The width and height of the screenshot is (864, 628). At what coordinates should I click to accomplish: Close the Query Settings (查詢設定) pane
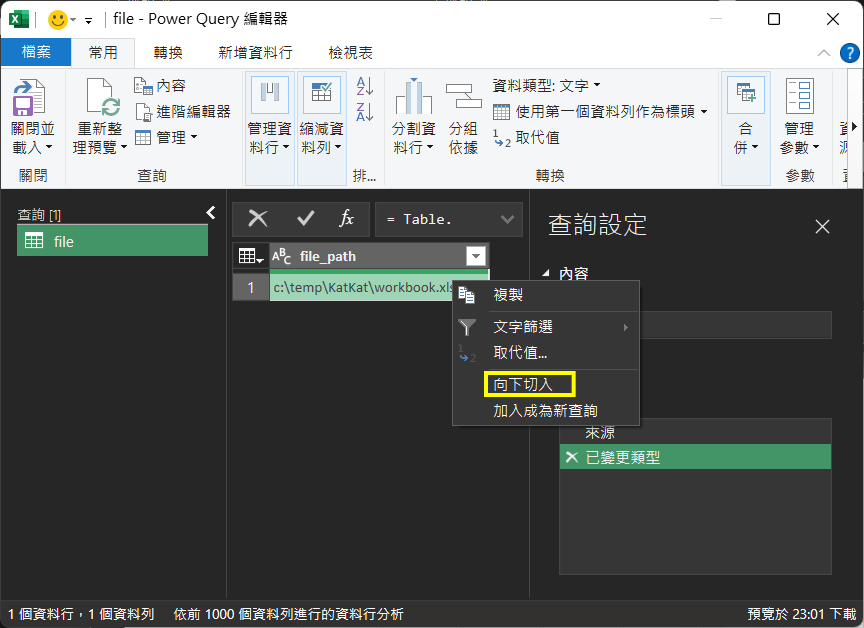pos(822,227)
